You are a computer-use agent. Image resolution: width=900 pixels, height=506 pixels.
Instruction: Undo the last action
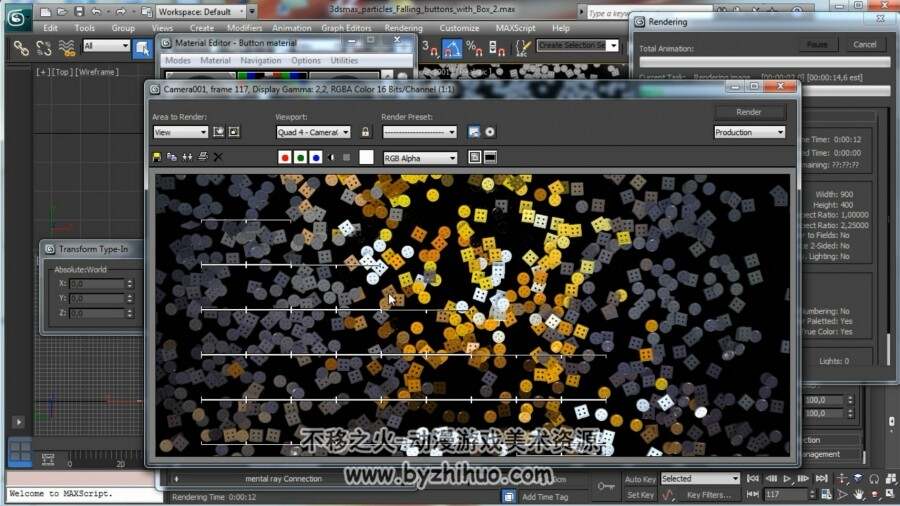tap(96, 11)
